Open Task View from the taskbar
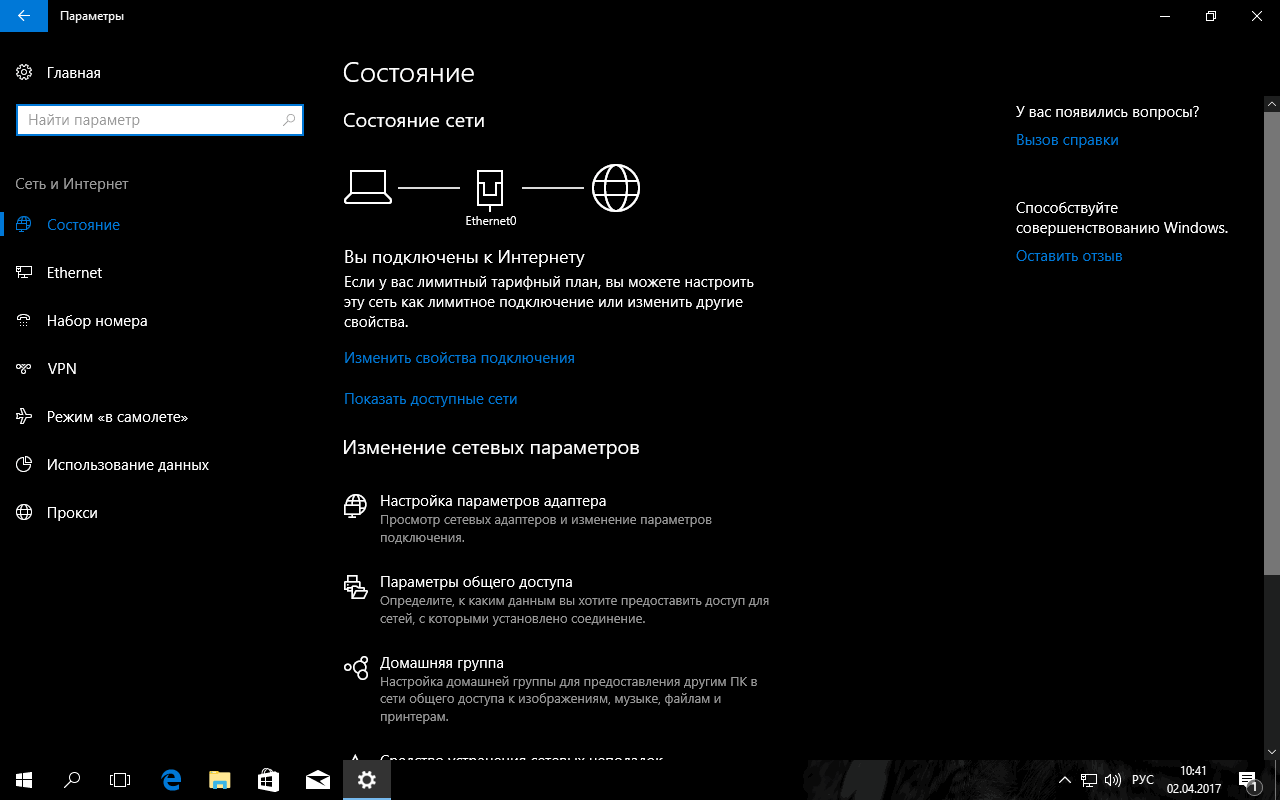Viewport: 1280px width, 800px height. [120, 780]
